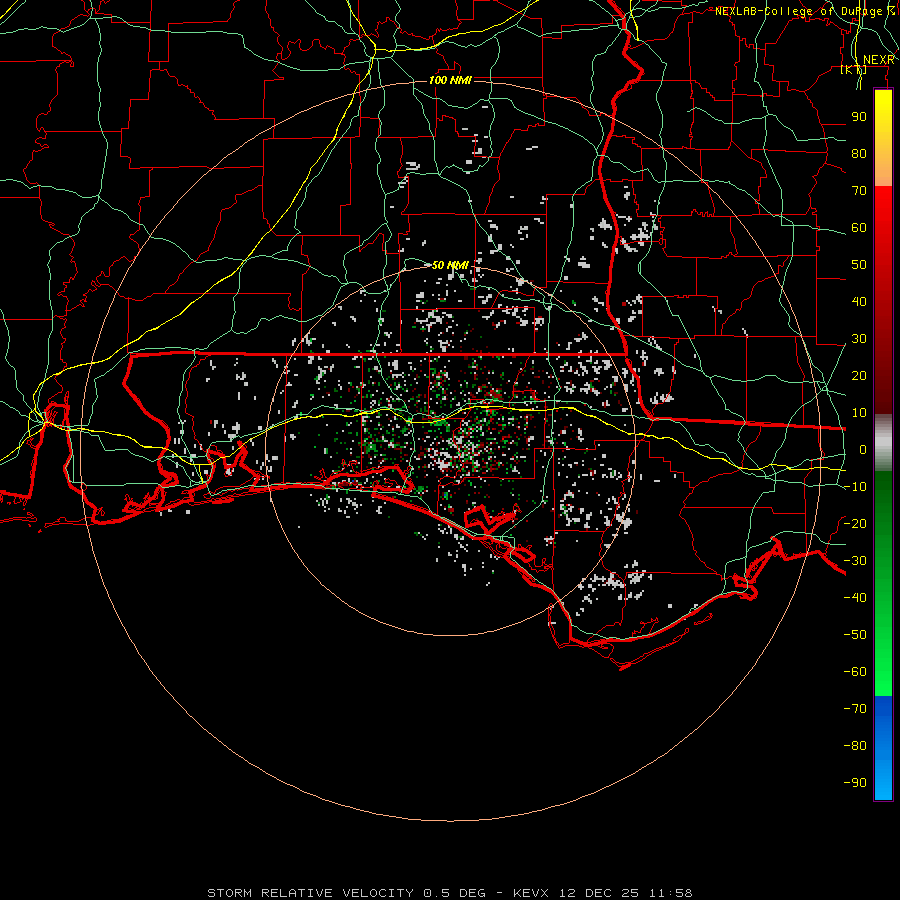Select the -70 value on velocity scale
900x900 pixels.
[x=855, y=709]
